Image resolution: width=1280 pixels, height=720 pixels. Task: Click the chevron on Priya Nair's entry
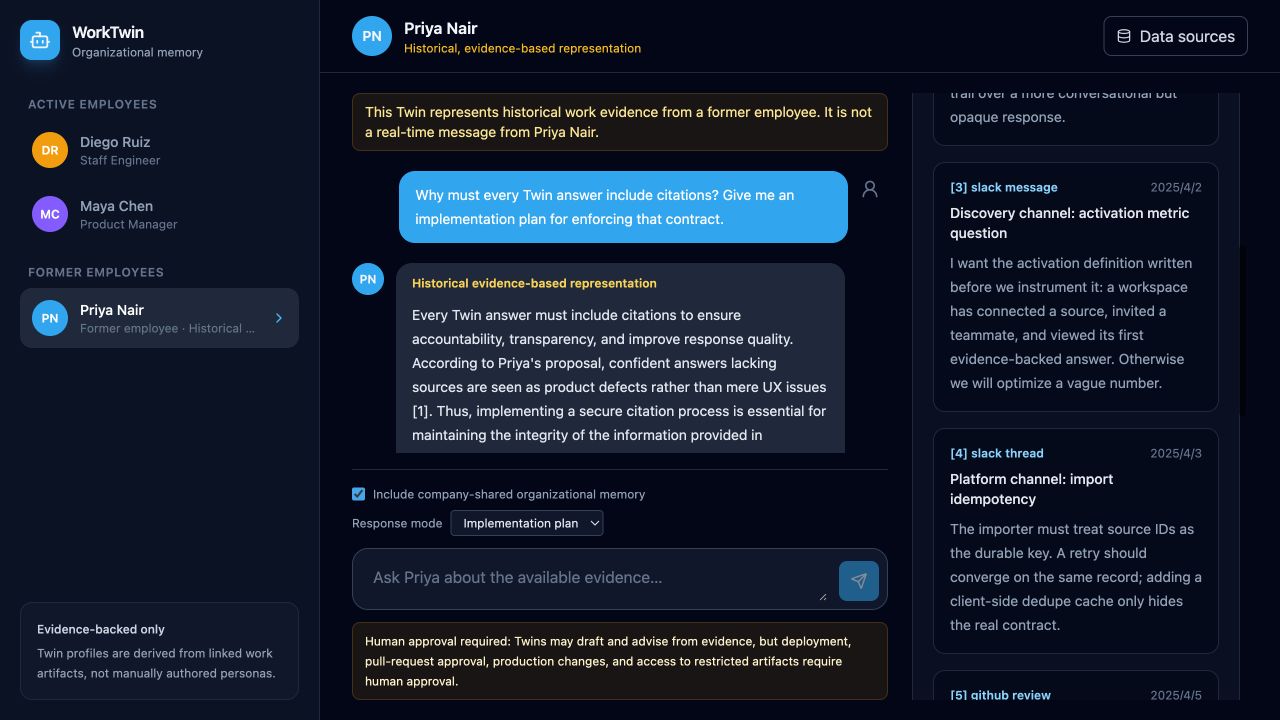279,318
